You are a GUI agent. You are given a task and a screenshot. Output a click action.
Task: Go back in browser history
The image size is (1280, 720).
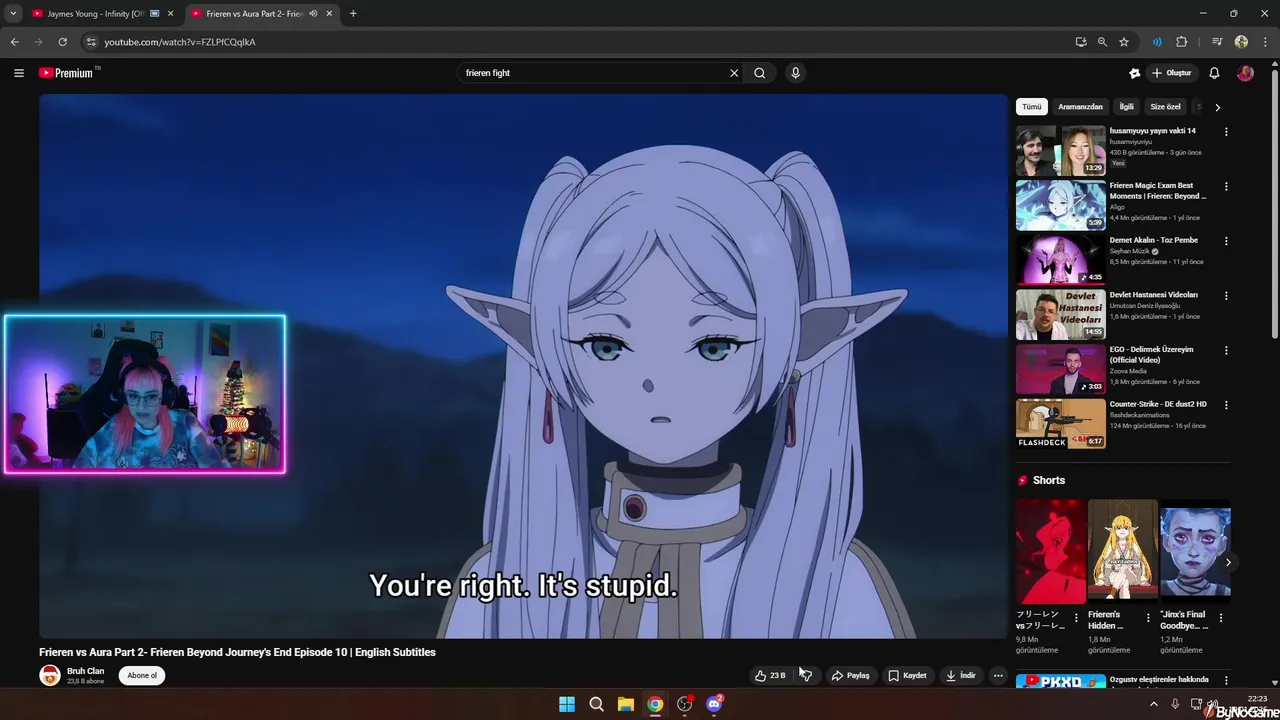click(x=14, y=42)
